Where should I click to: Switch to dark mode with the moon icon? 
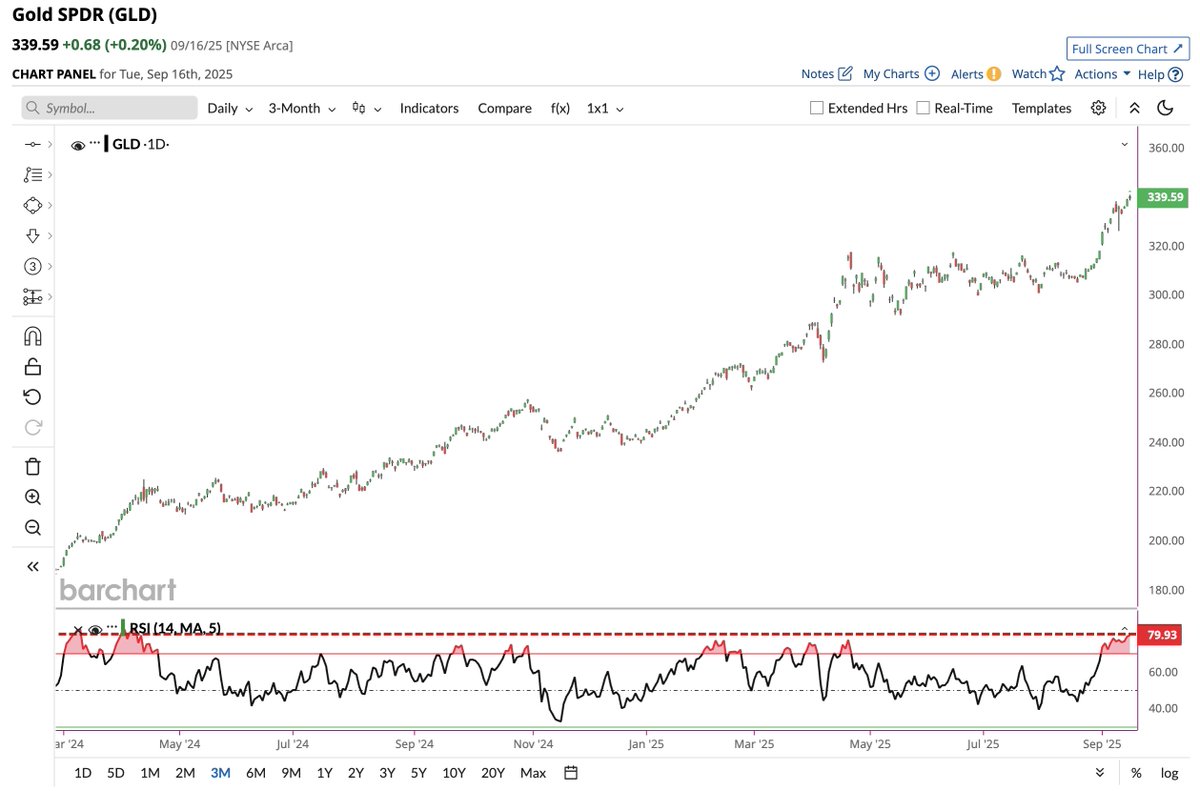point(1164,108)
